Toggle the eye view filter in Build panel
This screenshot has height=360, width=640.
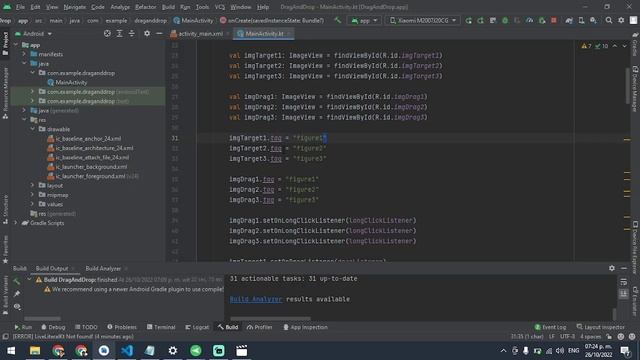[17, 307]
